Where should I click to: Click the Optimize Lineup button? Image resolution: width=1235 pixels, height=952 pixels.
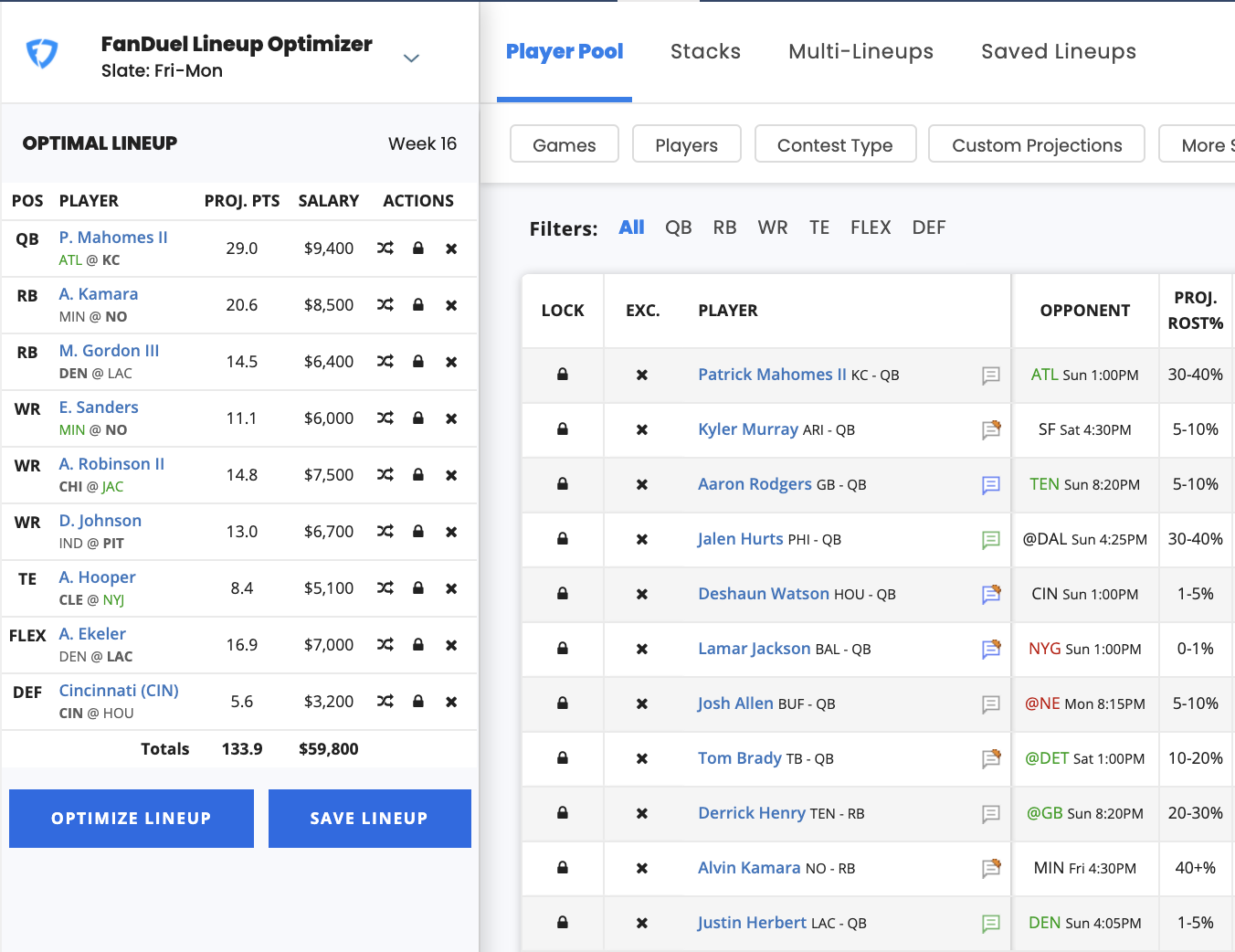coord(132,819)
